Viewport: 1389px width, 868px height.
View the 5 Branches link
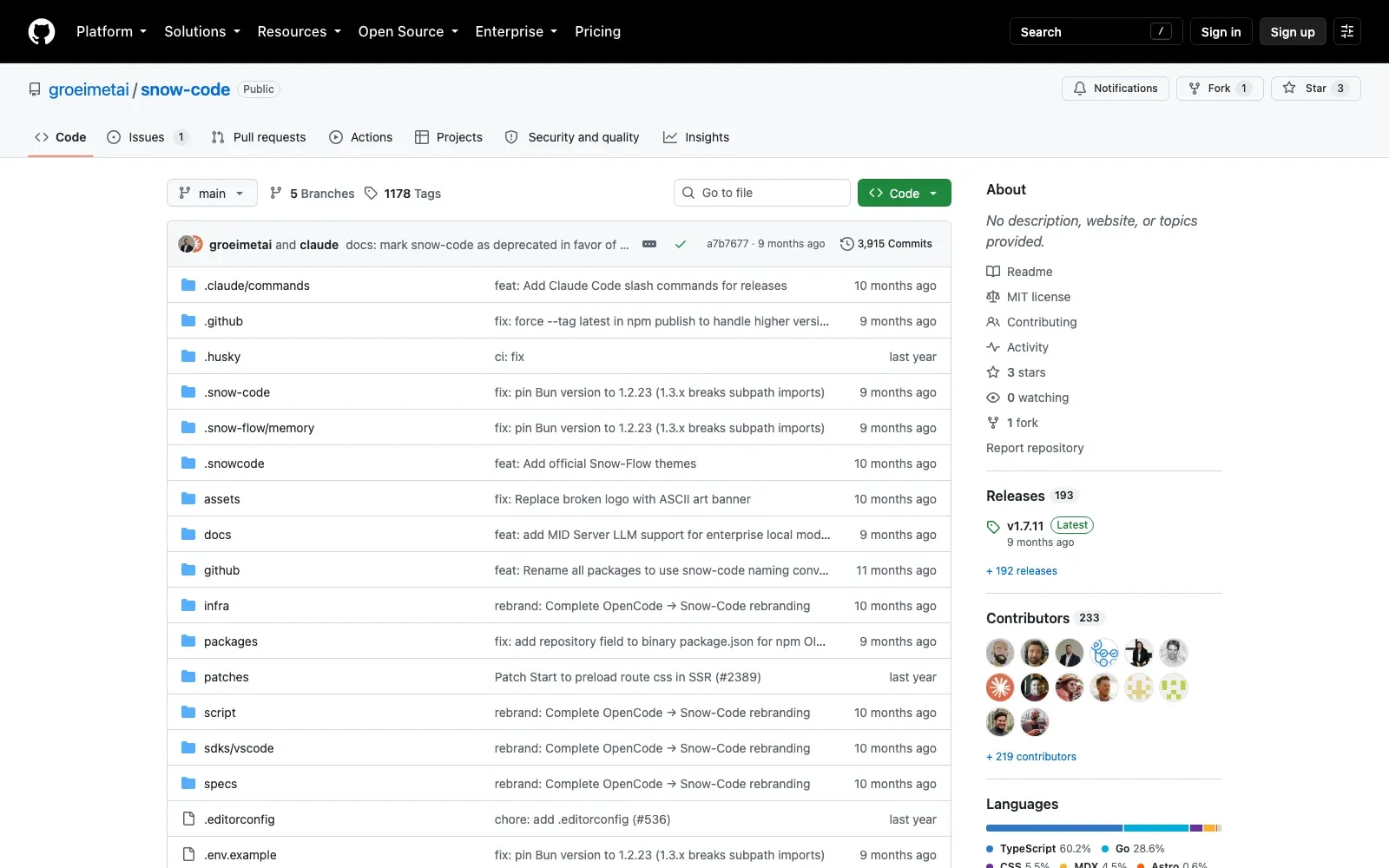313,193
